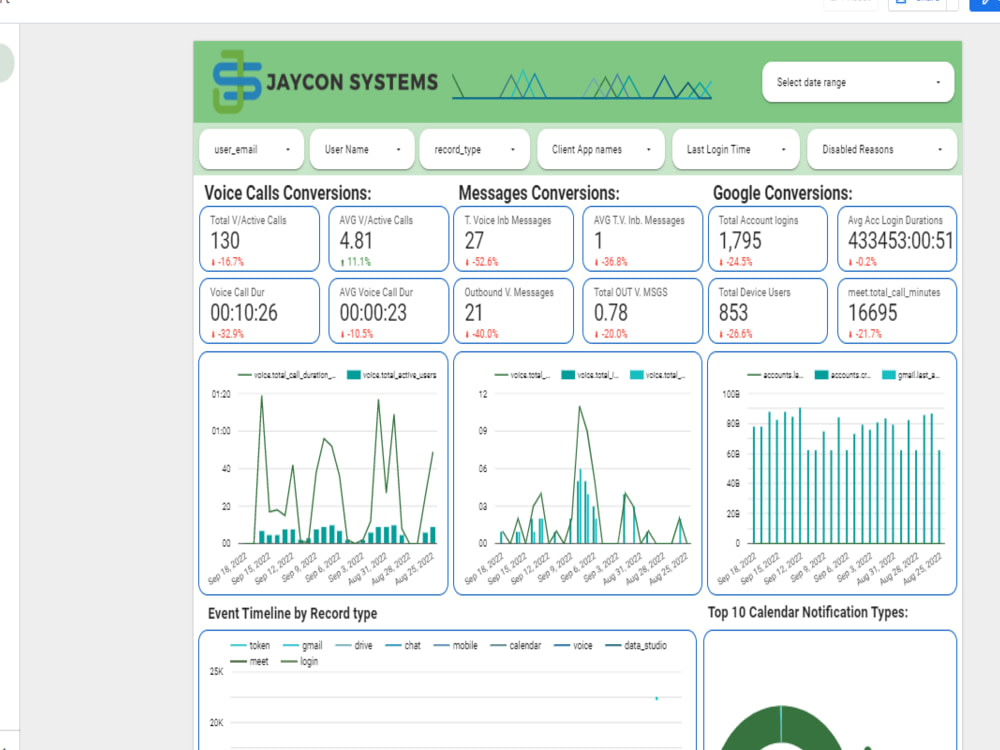Toggle the gmail legend series
Screen dimensions: 1000x750
(302, 645)
